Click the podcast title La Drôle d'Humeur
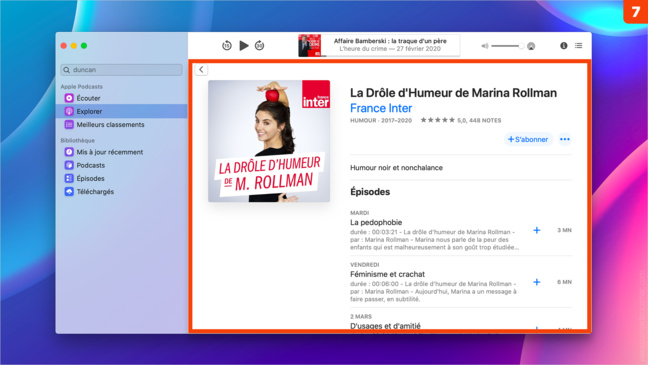Viewport: 648px width, 365px height. pos(453,93)
